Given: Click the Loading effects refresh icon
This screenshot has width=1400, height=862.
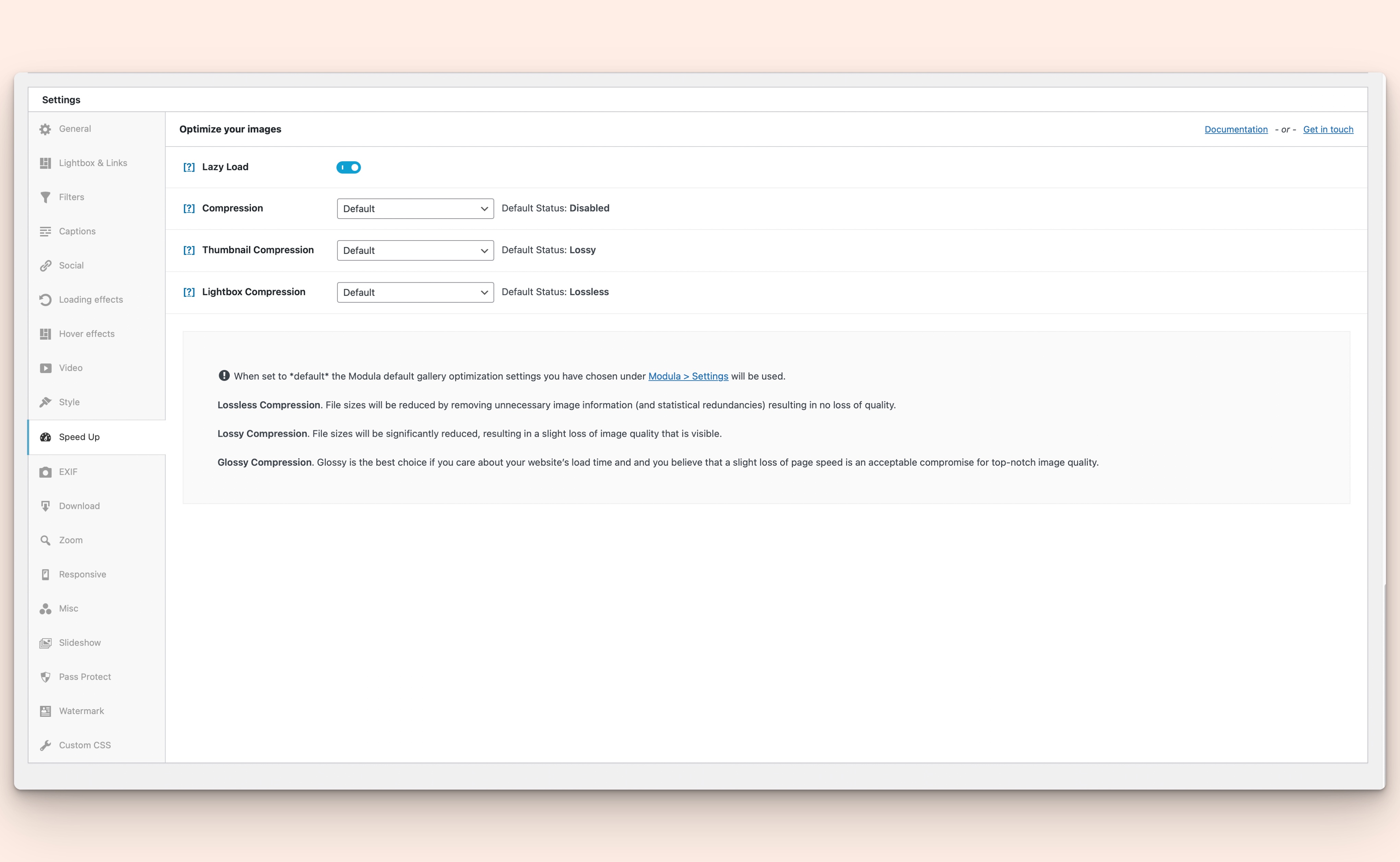Looking at the screenshot, I should coord(46,300).
